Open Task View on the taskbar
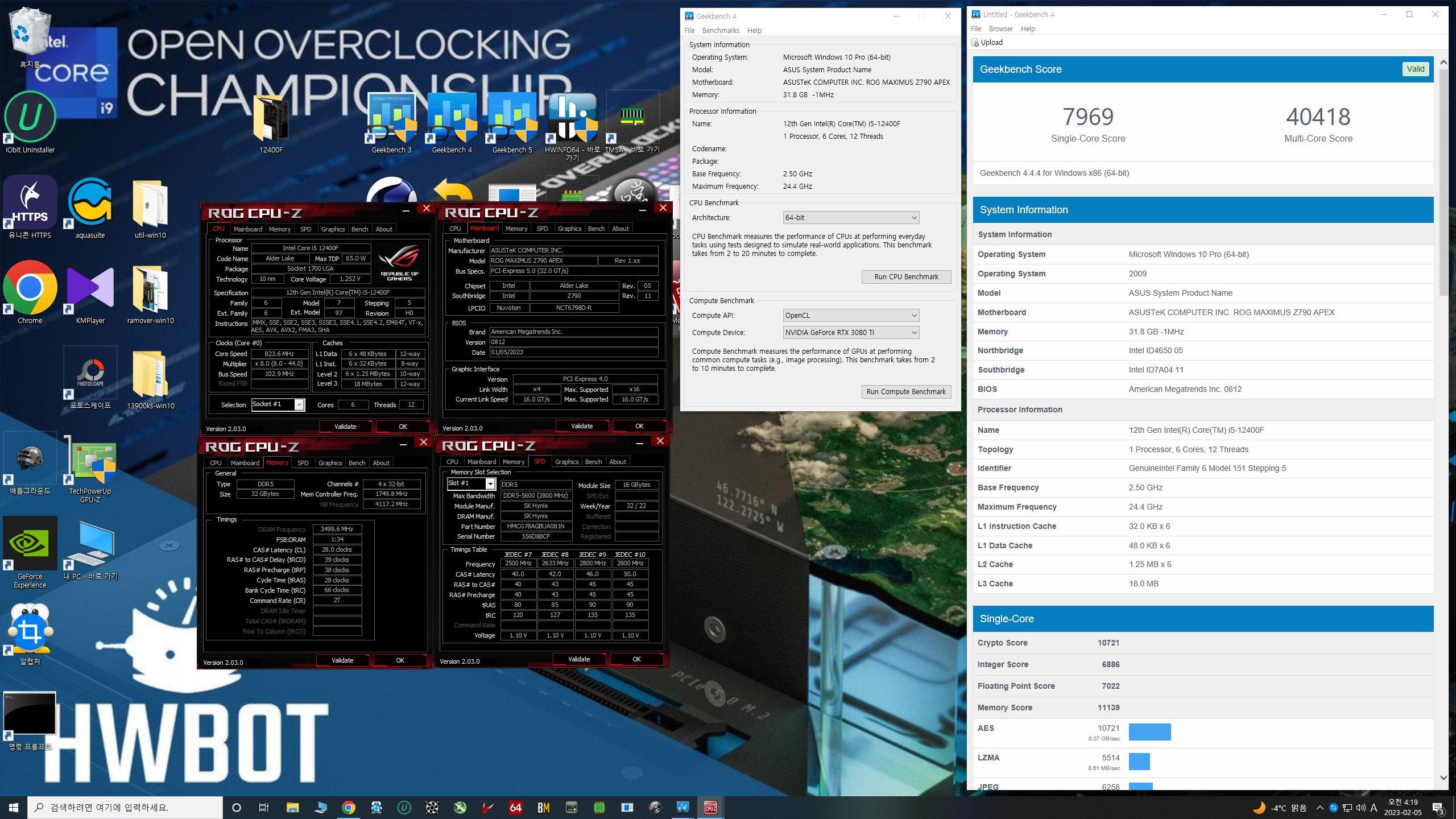Viewport: 1456px width, 819px height. click(264, 807)
